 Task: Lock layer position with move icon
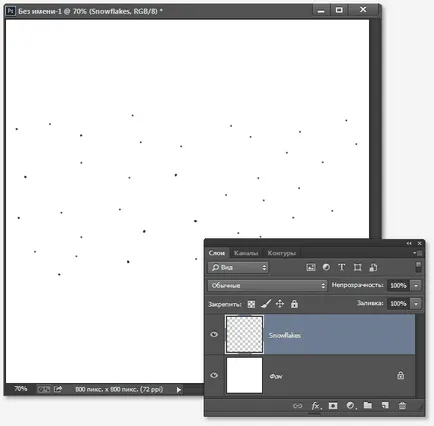point(280,304)
